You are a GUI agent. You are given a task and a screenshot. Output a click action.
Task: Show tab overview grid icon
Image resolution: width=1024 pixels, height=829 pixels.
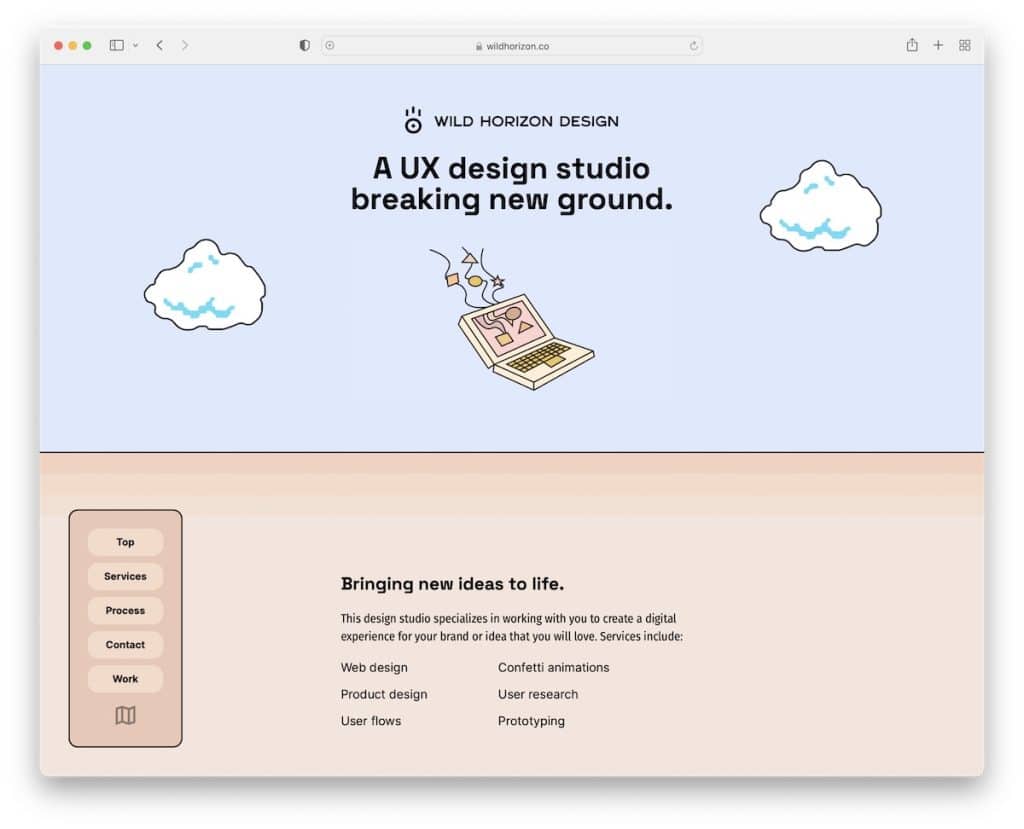(x=964, y=45)
